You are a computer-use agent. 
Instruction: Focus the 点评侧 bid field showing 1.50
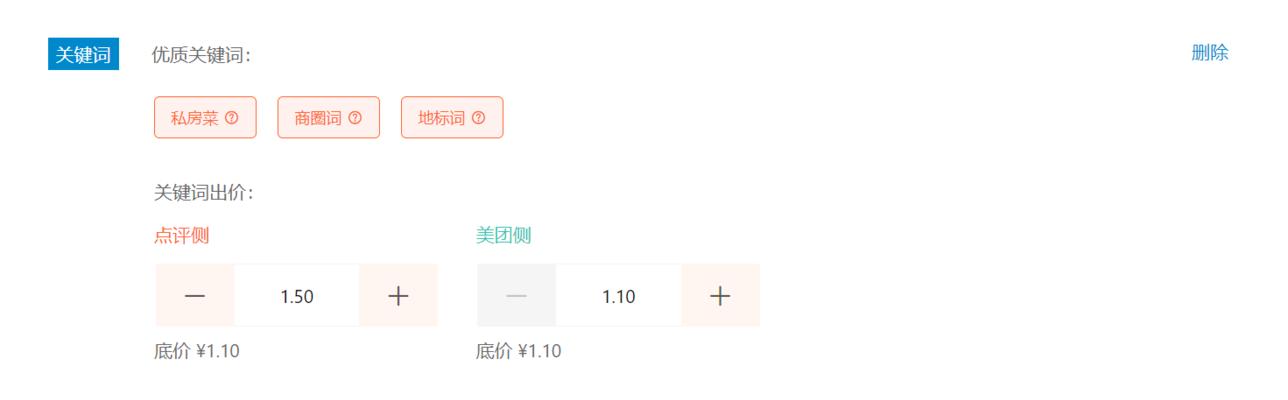point(297,296)
